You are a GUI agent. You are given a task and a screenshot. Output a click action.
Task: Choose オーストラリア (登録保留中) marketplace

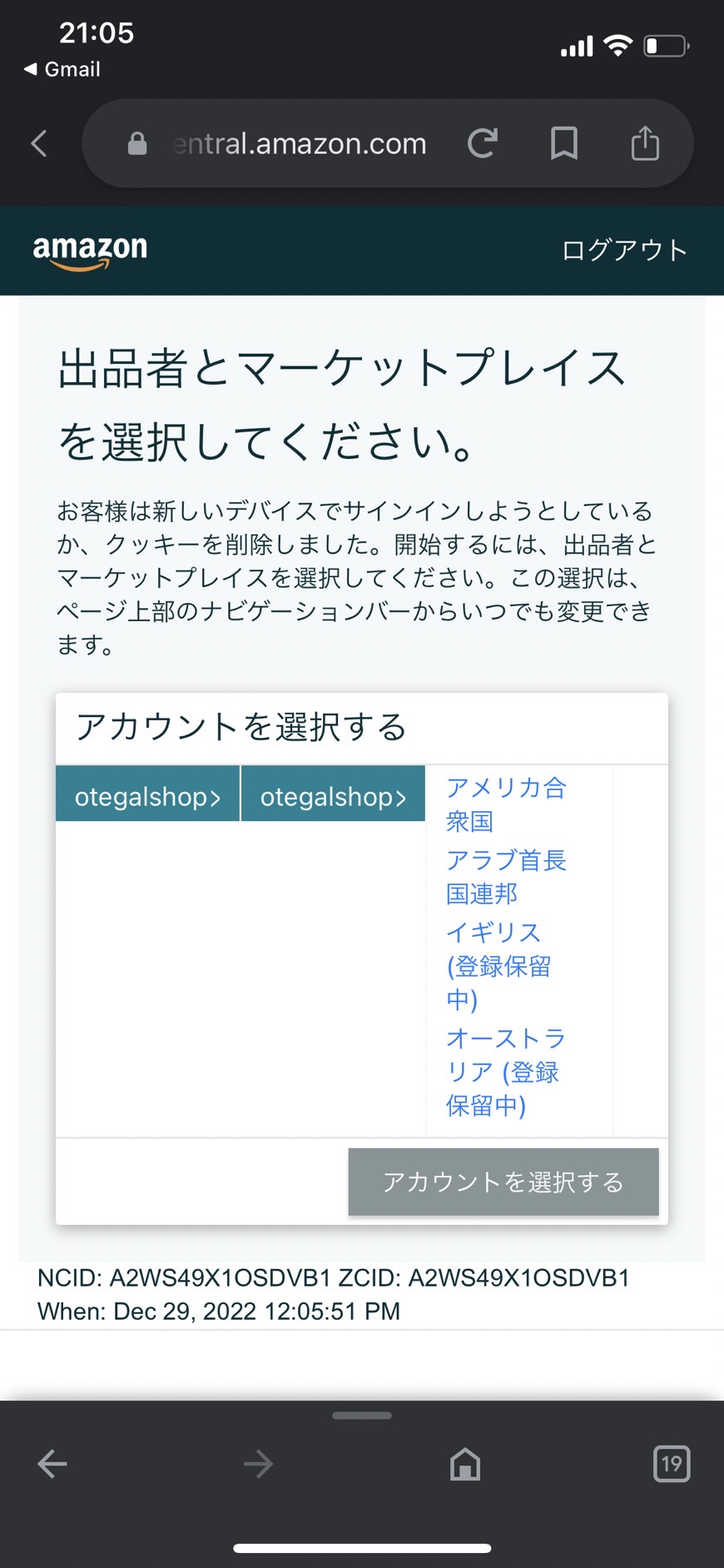(x=506, y=1072)
